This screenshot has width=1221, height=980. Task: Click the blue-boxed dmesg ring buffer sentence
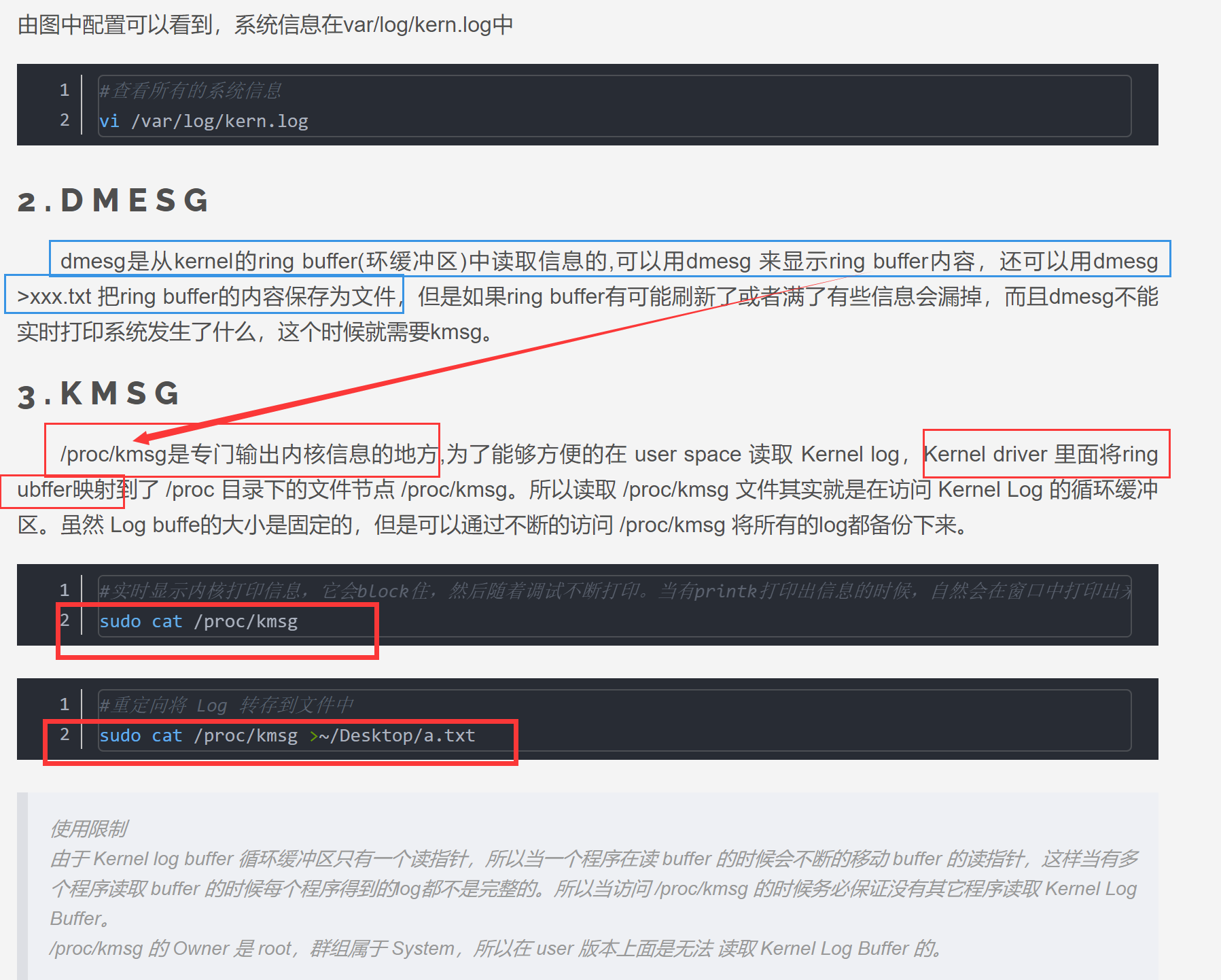pyautogui.click(x=609, y=261)
